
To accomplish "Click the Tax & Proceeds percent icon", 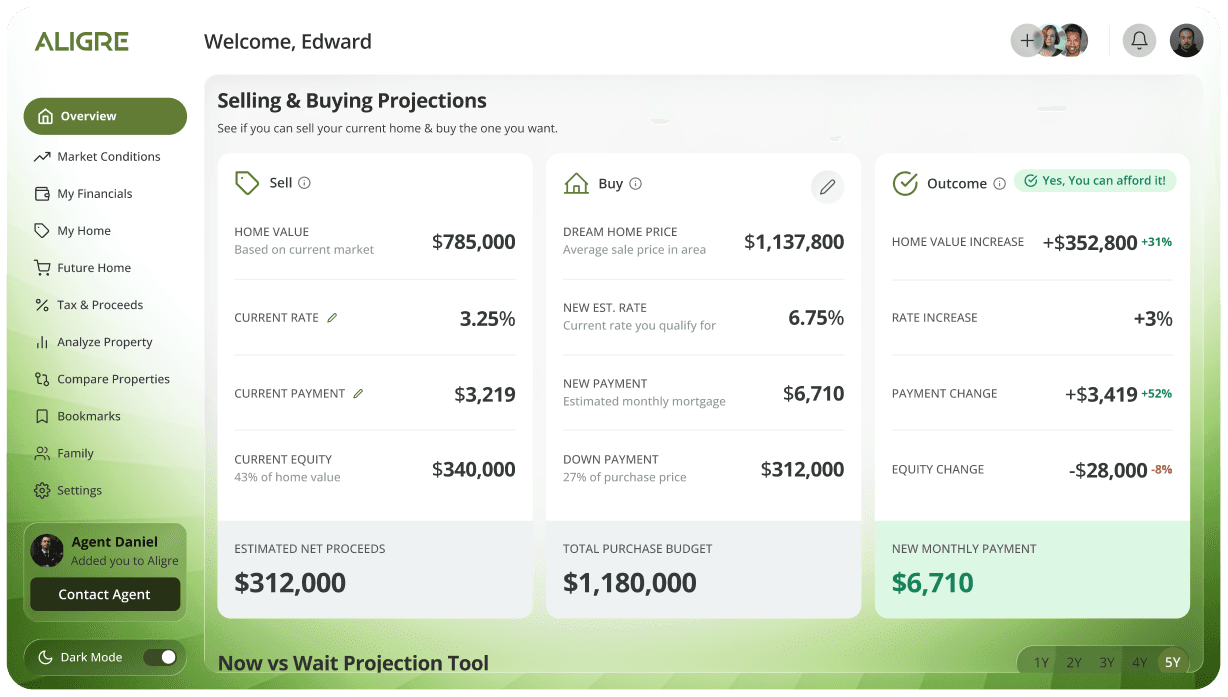I will pyautogui.click(x=42, y=305).
